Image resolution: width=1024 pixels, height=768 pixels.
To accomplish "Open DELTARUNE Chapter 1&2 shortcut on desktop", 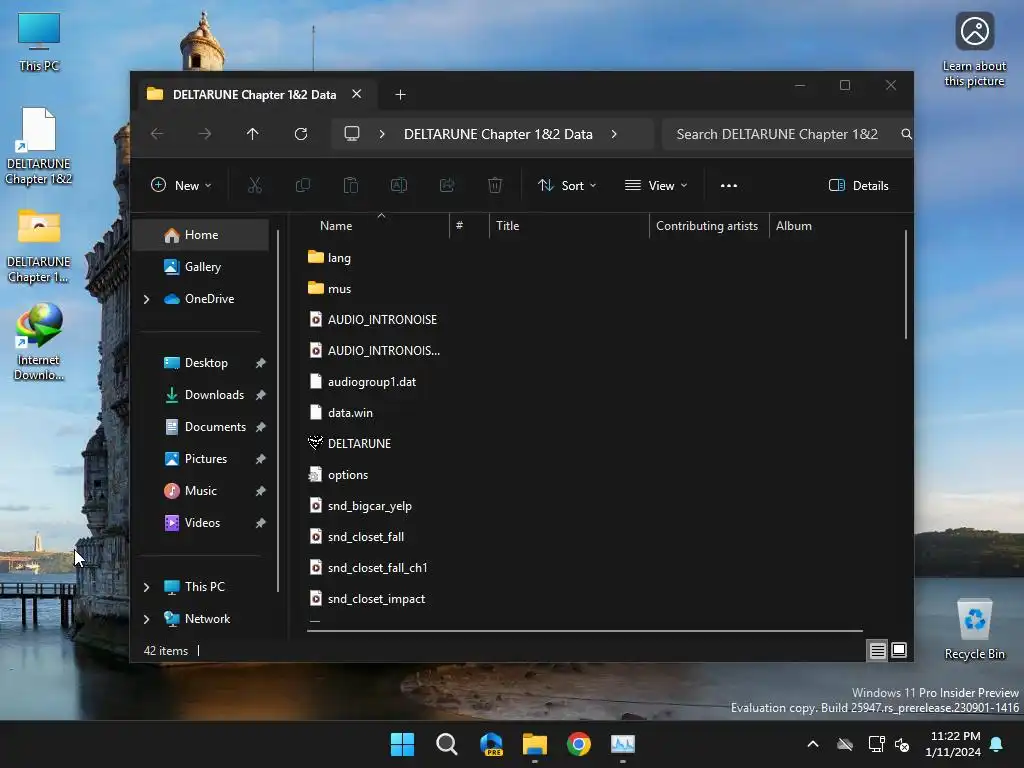I will pyautogui.click(x=39, y=146).
